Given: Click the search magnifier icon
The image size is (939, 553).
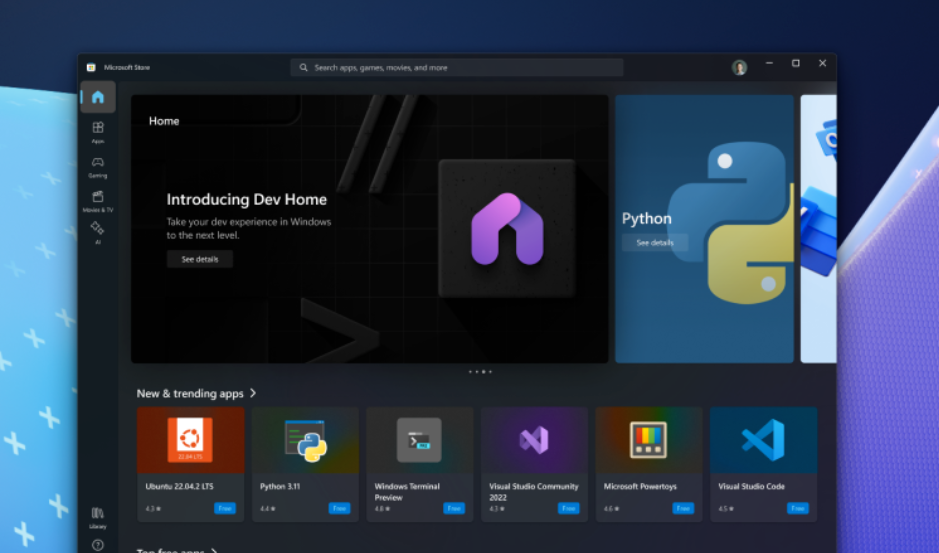Looking at the screenshot, I should coord(304,68).
